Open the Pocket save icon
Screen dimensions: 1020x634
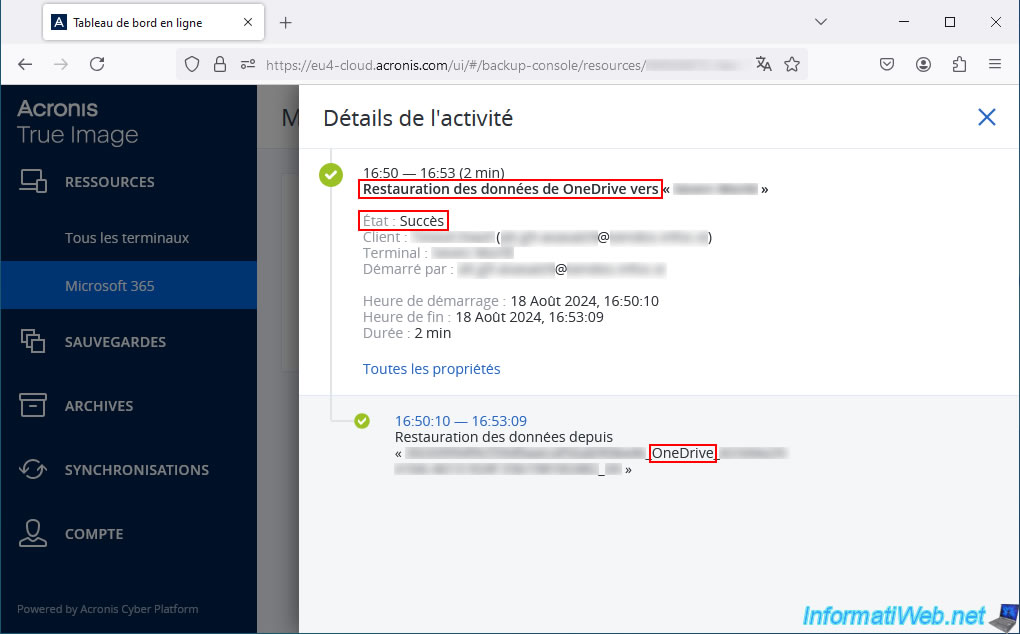click(887, 64)
